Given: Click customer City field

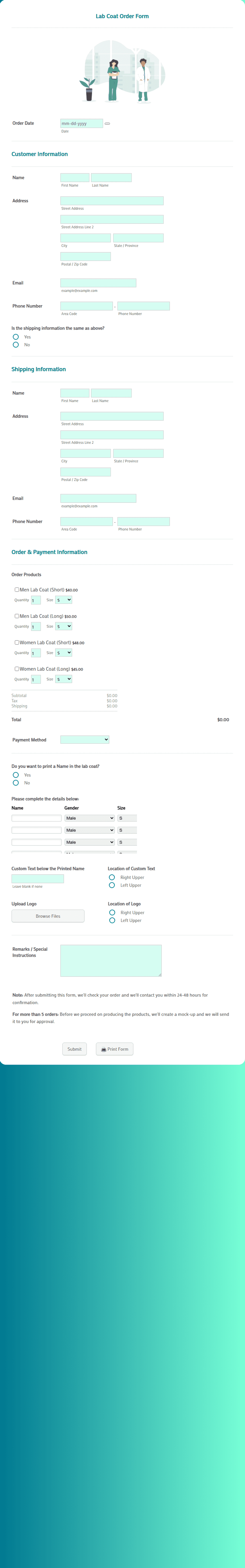Looking at the screenshot, I should pos(86,238).
